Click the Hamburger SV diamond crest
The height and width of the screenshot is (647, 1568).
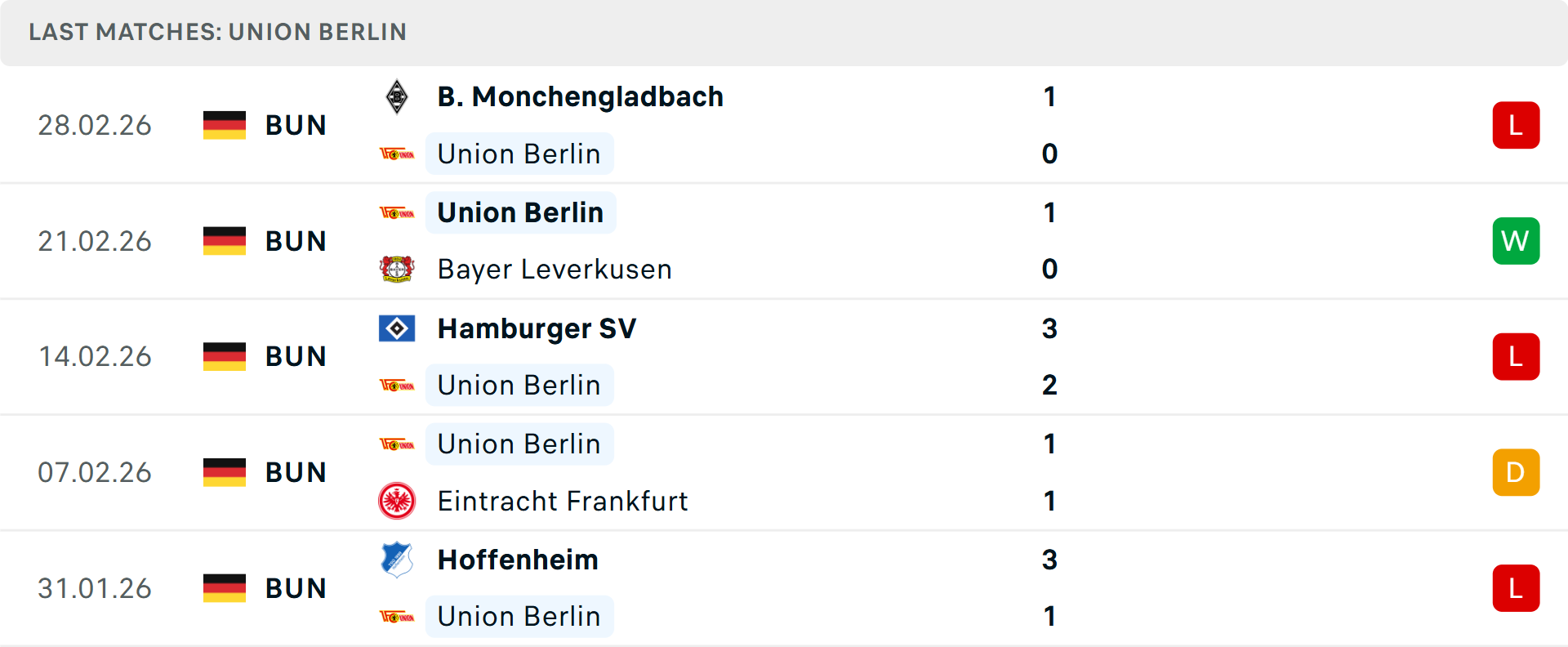point(397,328)
